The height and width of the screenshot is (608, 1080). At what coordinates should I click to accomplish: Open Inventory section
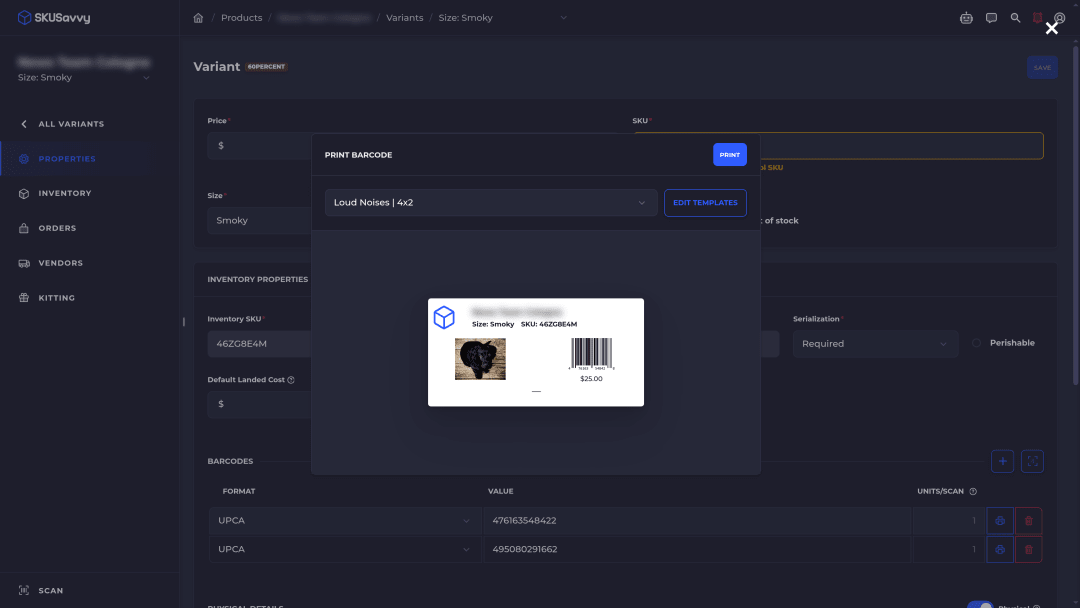point(65,193)
